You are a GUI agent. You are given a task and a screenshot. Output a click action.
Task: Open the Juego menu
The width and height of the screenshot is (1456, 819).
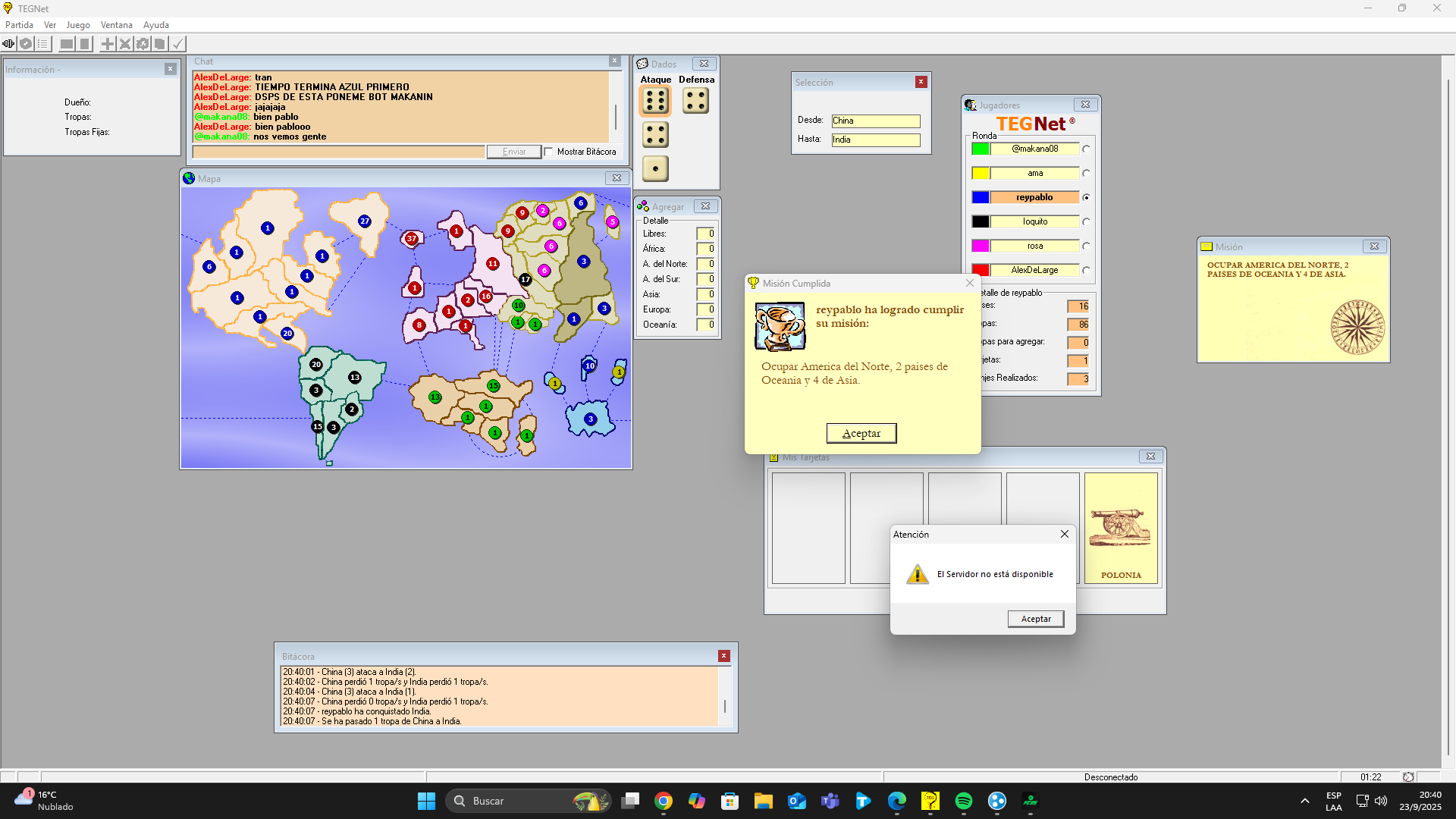tap(77, 25)
